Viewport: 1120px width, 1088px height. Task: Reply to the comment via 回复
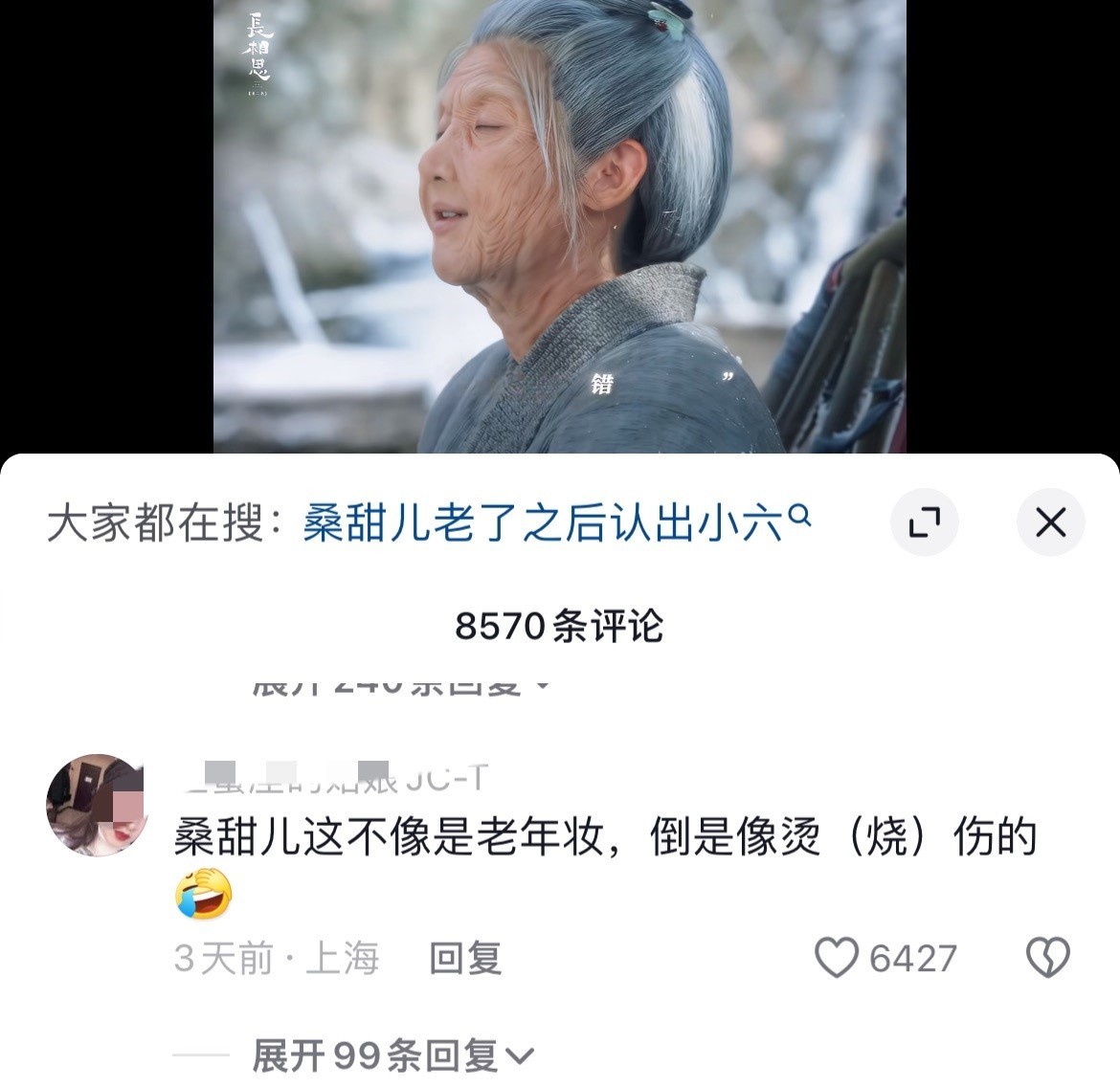(466, 958)
